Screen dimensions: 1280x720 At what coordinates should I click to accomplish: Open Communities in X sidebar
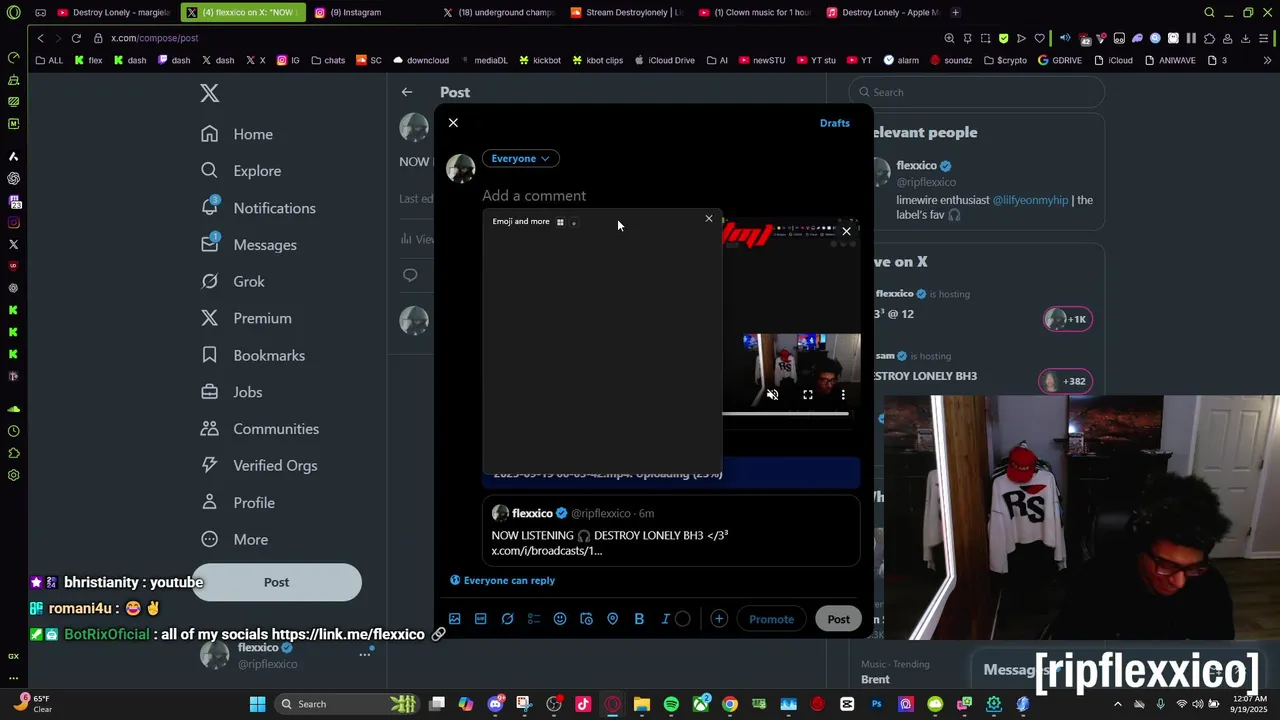(260, 429)
